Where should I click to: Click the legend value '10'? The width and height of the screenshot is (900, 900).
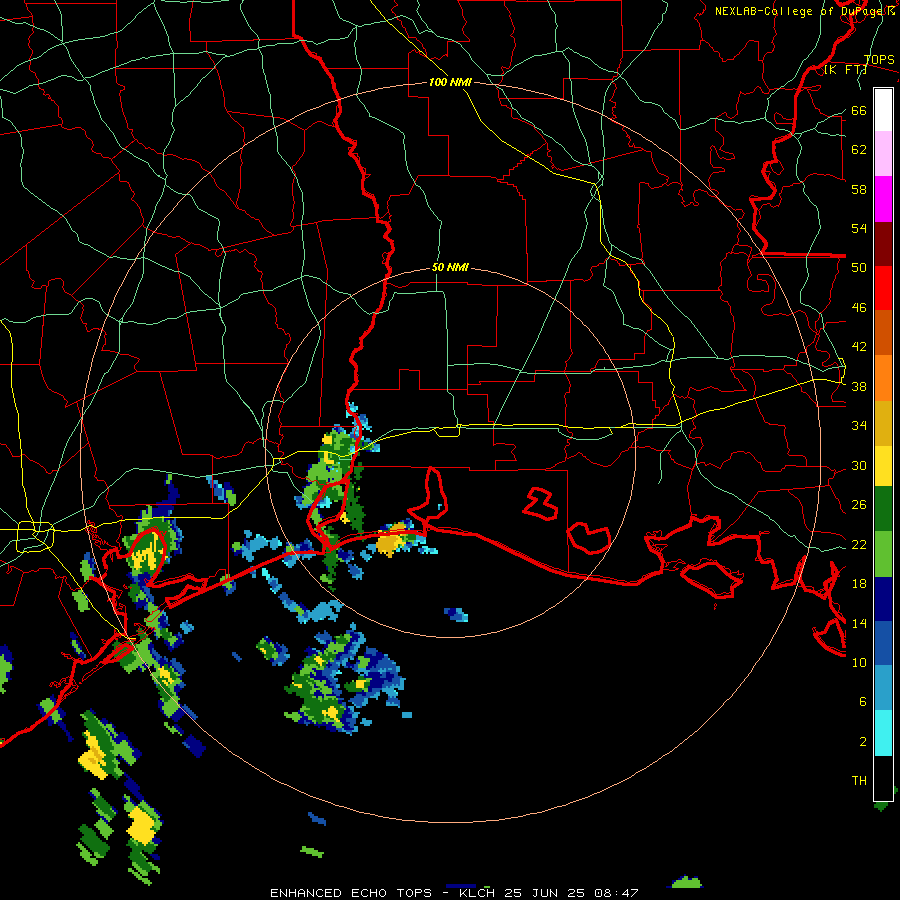(859, 663)
